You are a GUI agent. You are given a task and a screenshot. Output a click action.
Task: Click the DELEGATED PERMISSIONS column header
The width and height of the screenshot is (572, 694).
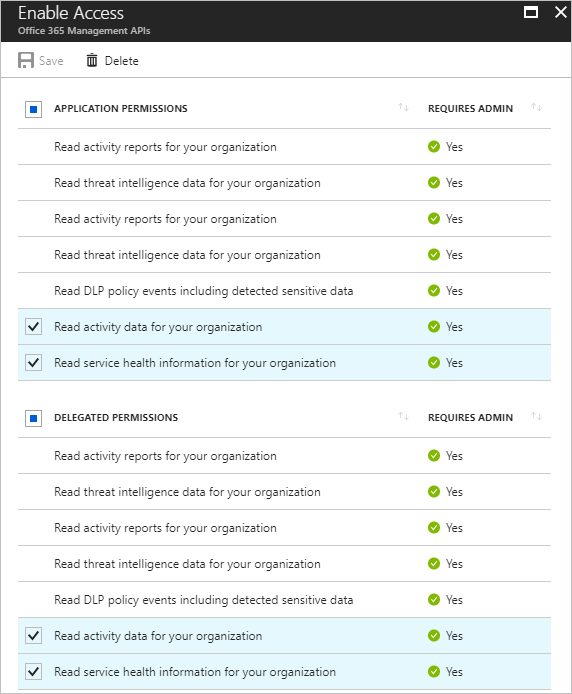click(116, 417)
